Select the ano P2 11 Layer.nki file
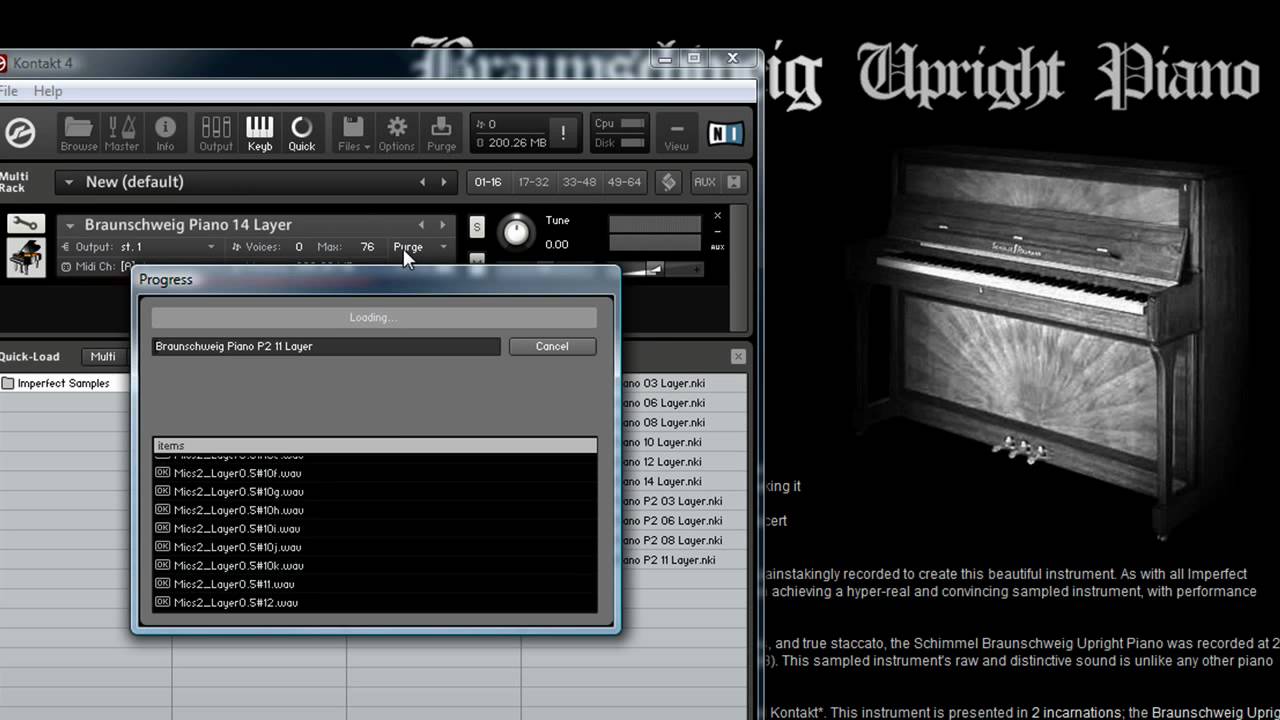 point(669,560)
